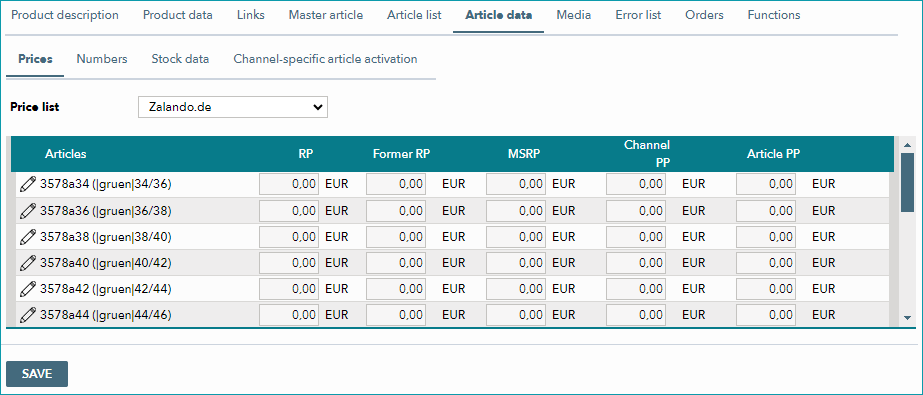Image resolution: width=923 pixels, height=395 pixels.
Task: Select the Prices sub-tab
Action: (x=35, y=59)
